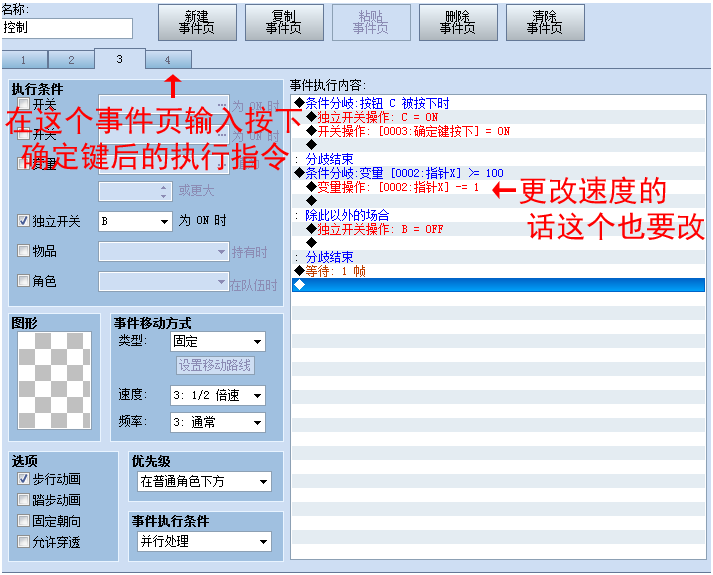Click the 复制事件页 button

click(284, 23)
